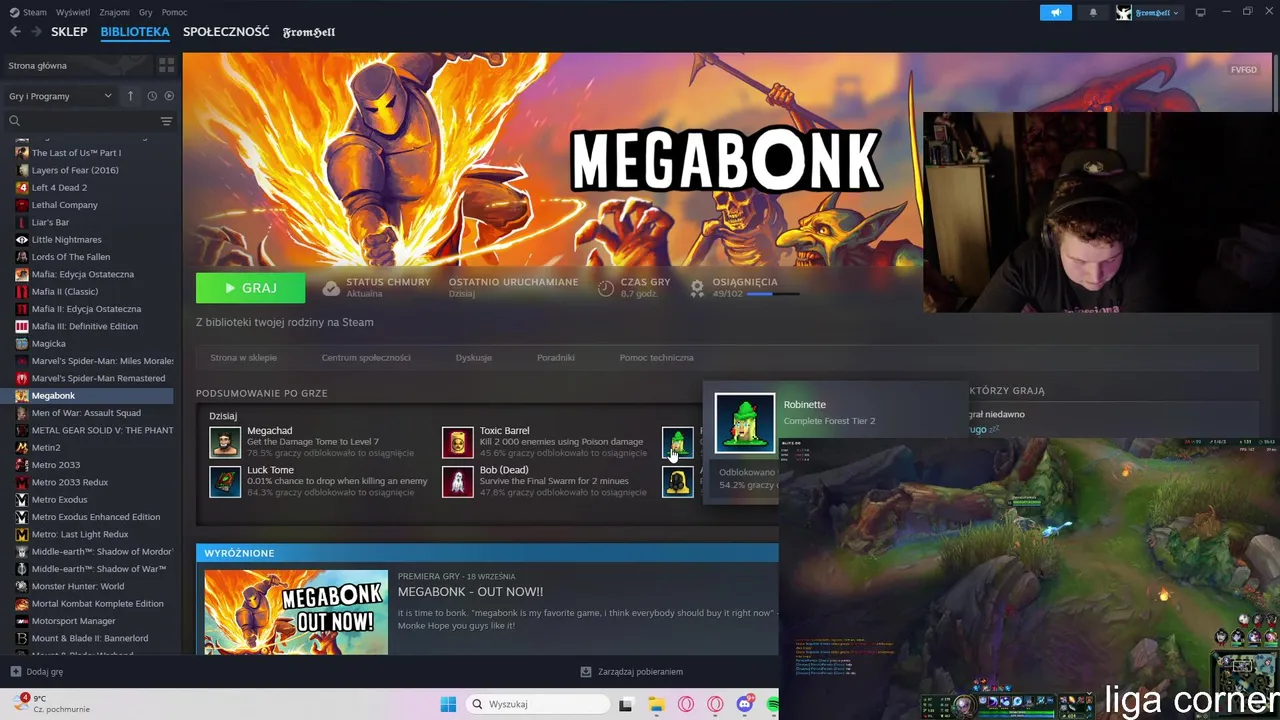
Task: Click Zarządzaj pobieraniem
Action: click(640, 672)
